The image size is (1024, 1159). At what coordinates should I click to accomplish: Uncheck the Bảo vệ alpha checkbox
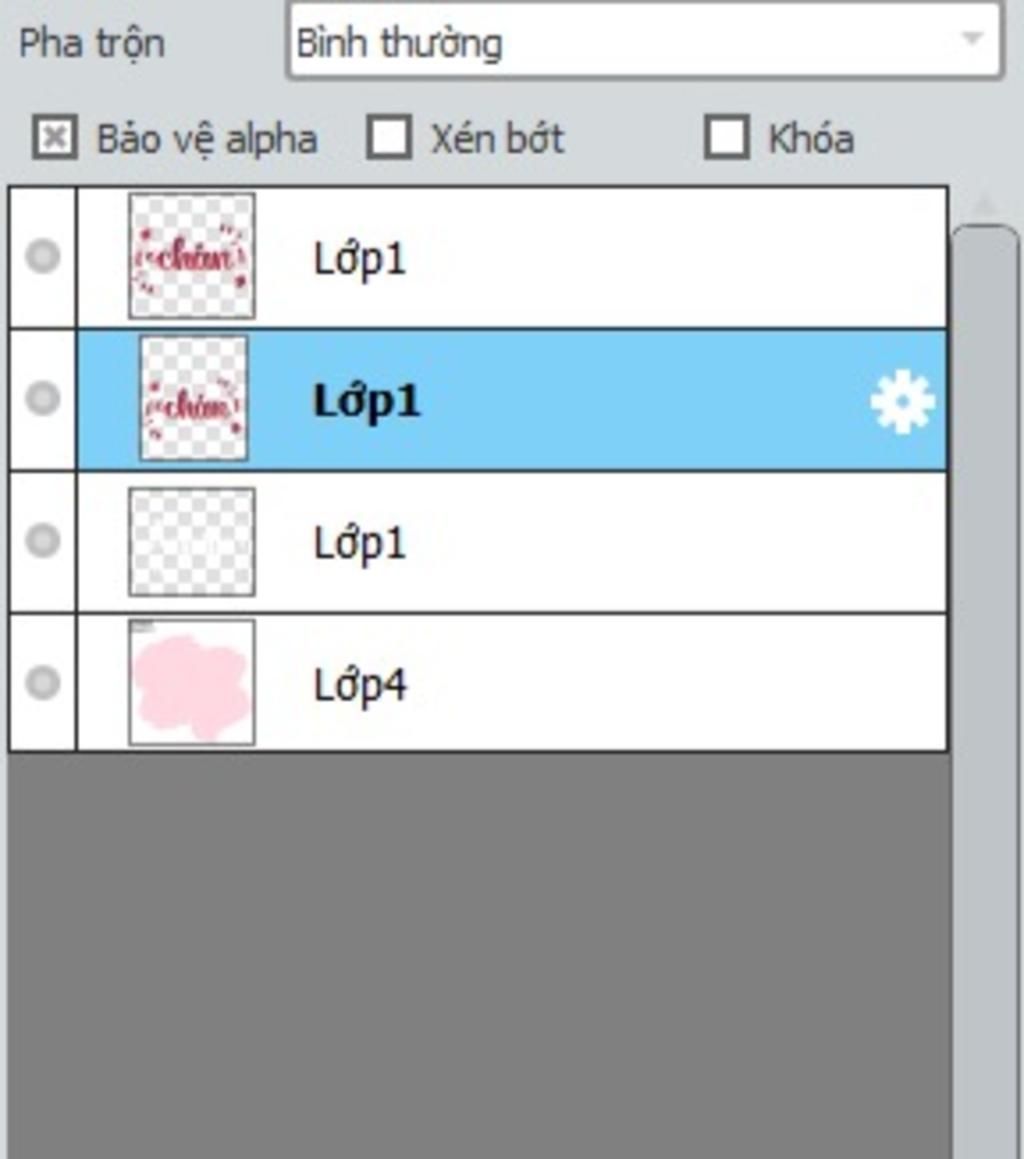(x=54, y=137)
